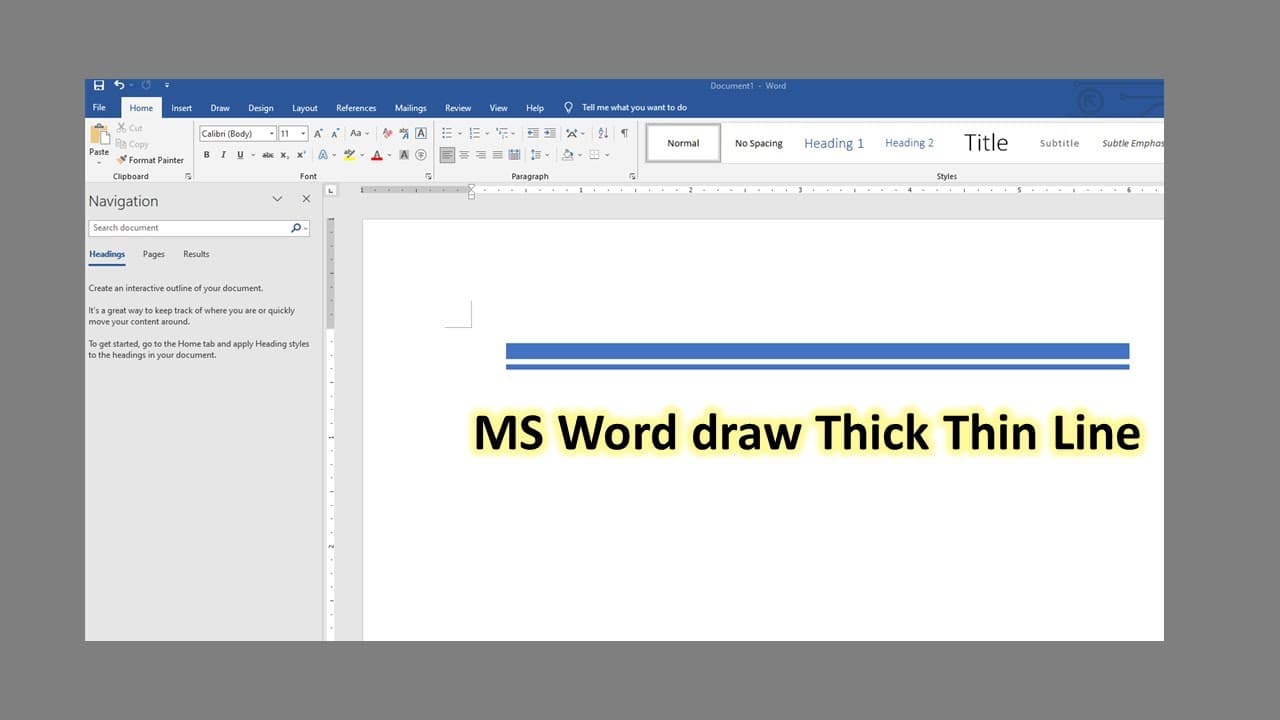Image resolution: width=1280 pixels, height=720 pixels.
Task: Open the font color dropdown arrow
Action: point(391,155)
